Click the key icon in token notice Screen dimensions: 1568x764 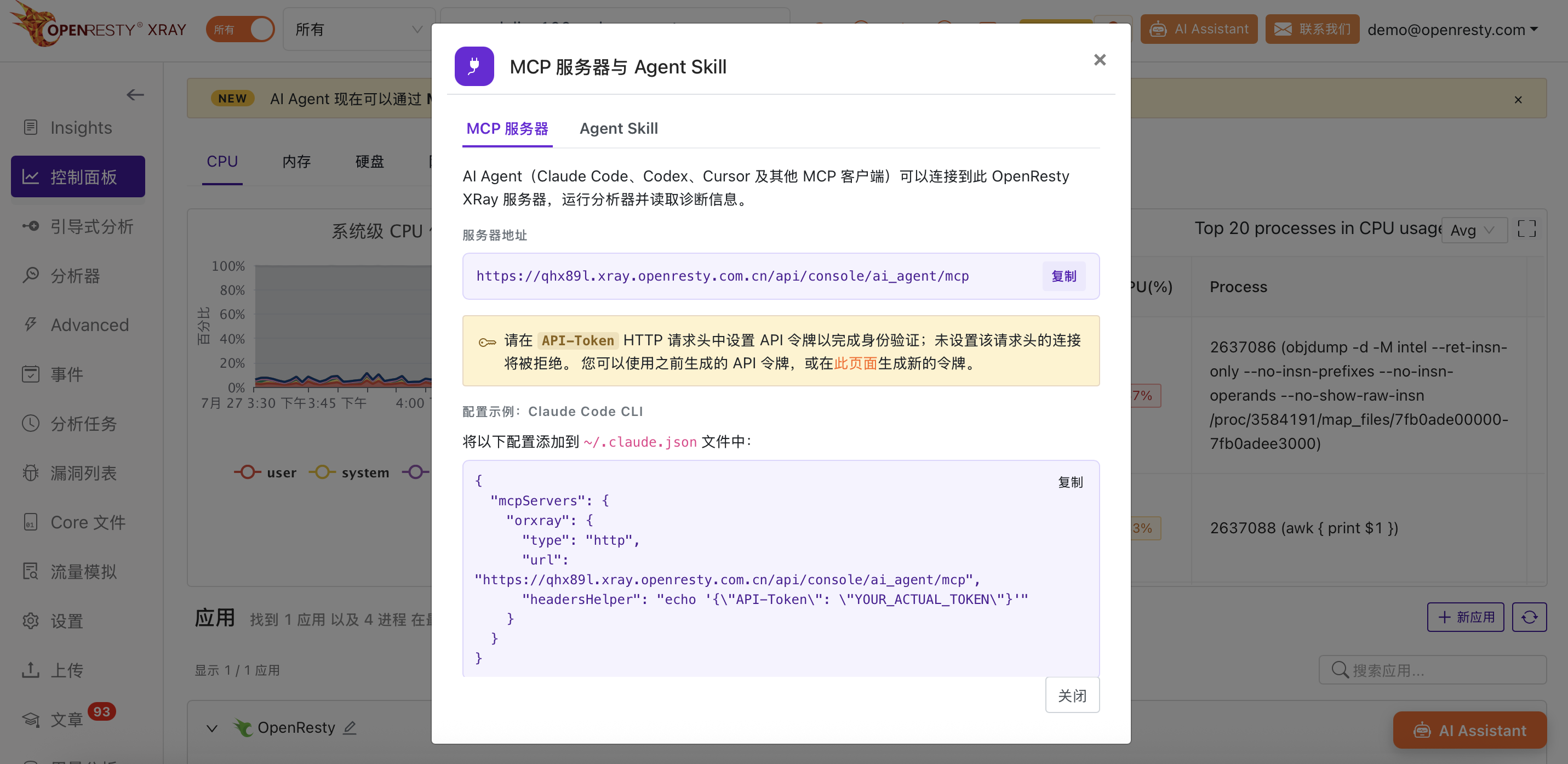[487, 342]
